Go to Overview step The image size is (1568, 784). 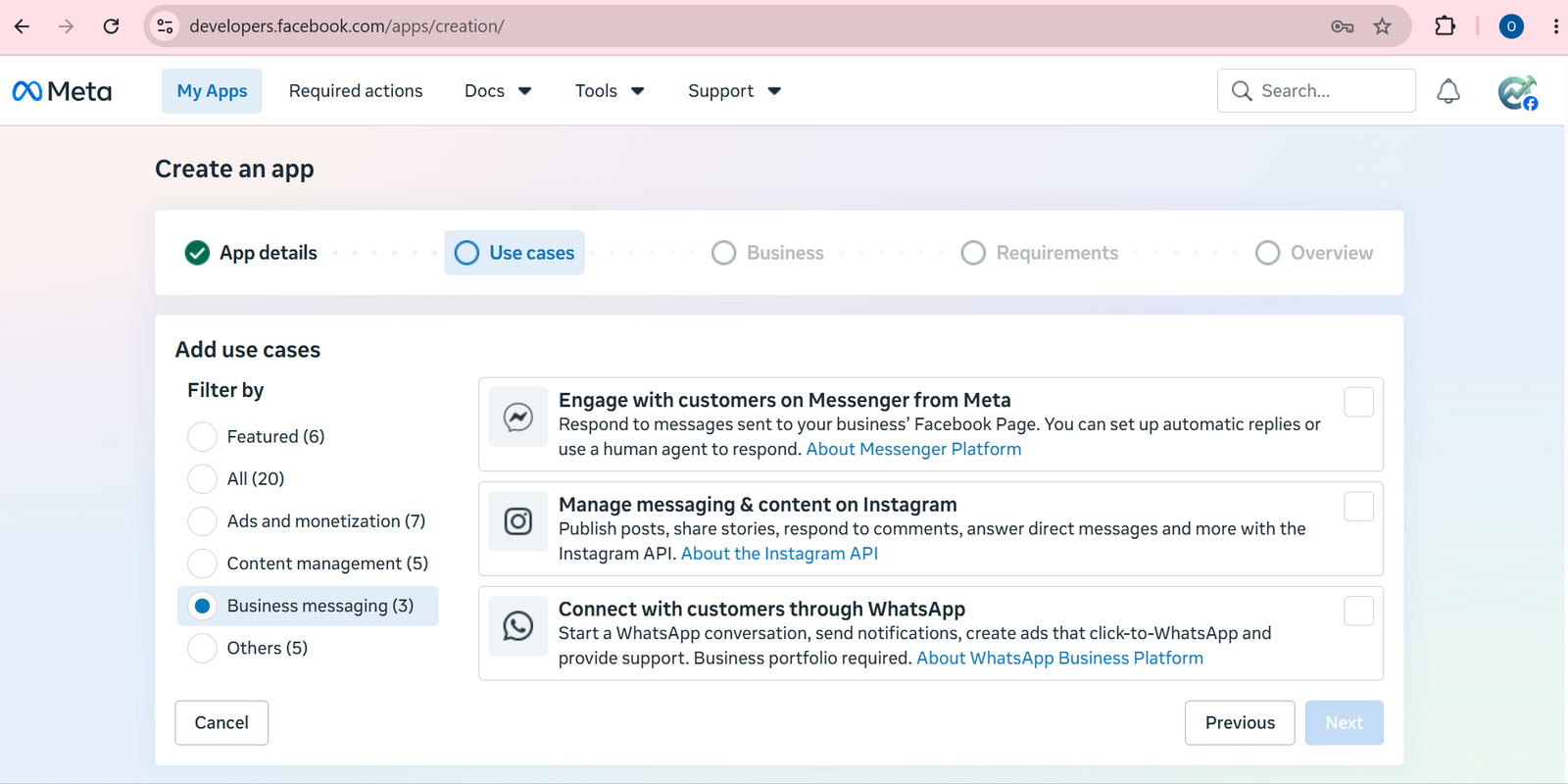click(x=1314, y=253)
